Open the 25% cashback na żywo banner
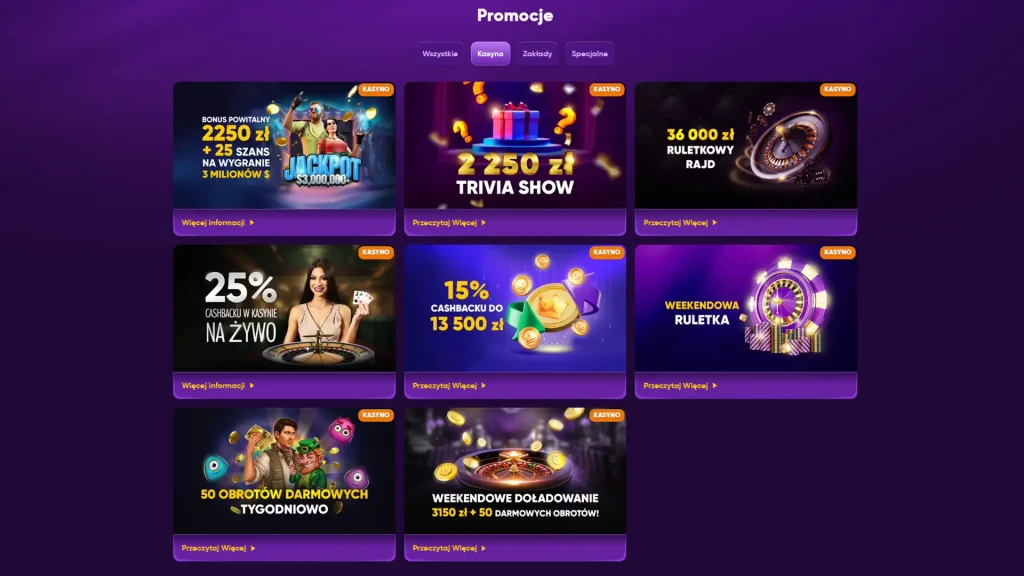 pyautogui.click(x=284, y=308)
